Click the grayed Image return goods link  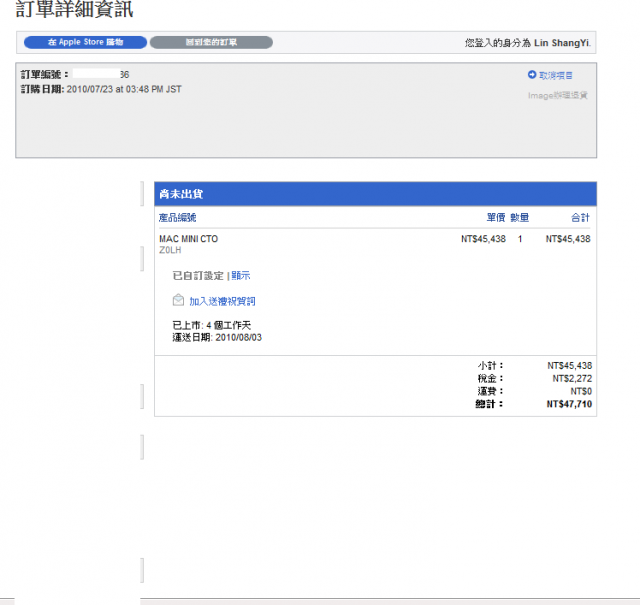(x=558, y=95)
